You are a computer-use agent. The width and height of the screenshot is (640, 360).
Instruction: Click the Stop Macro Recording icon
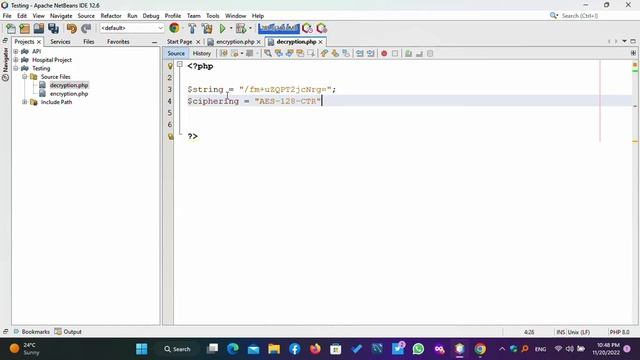[x=395, y=53]
